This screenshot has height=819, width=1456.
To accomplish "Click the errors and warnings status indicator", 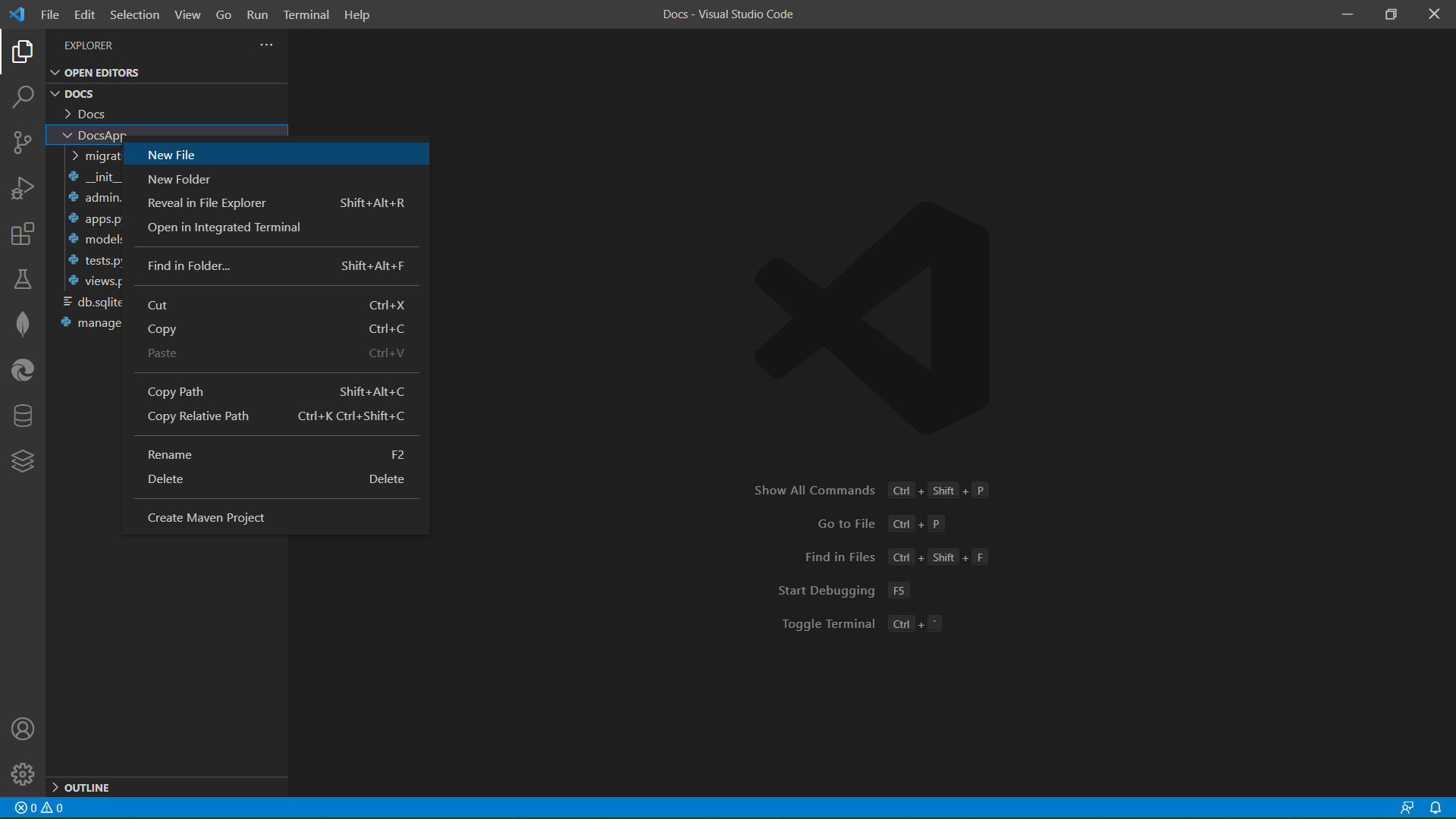I will (39, 808).
